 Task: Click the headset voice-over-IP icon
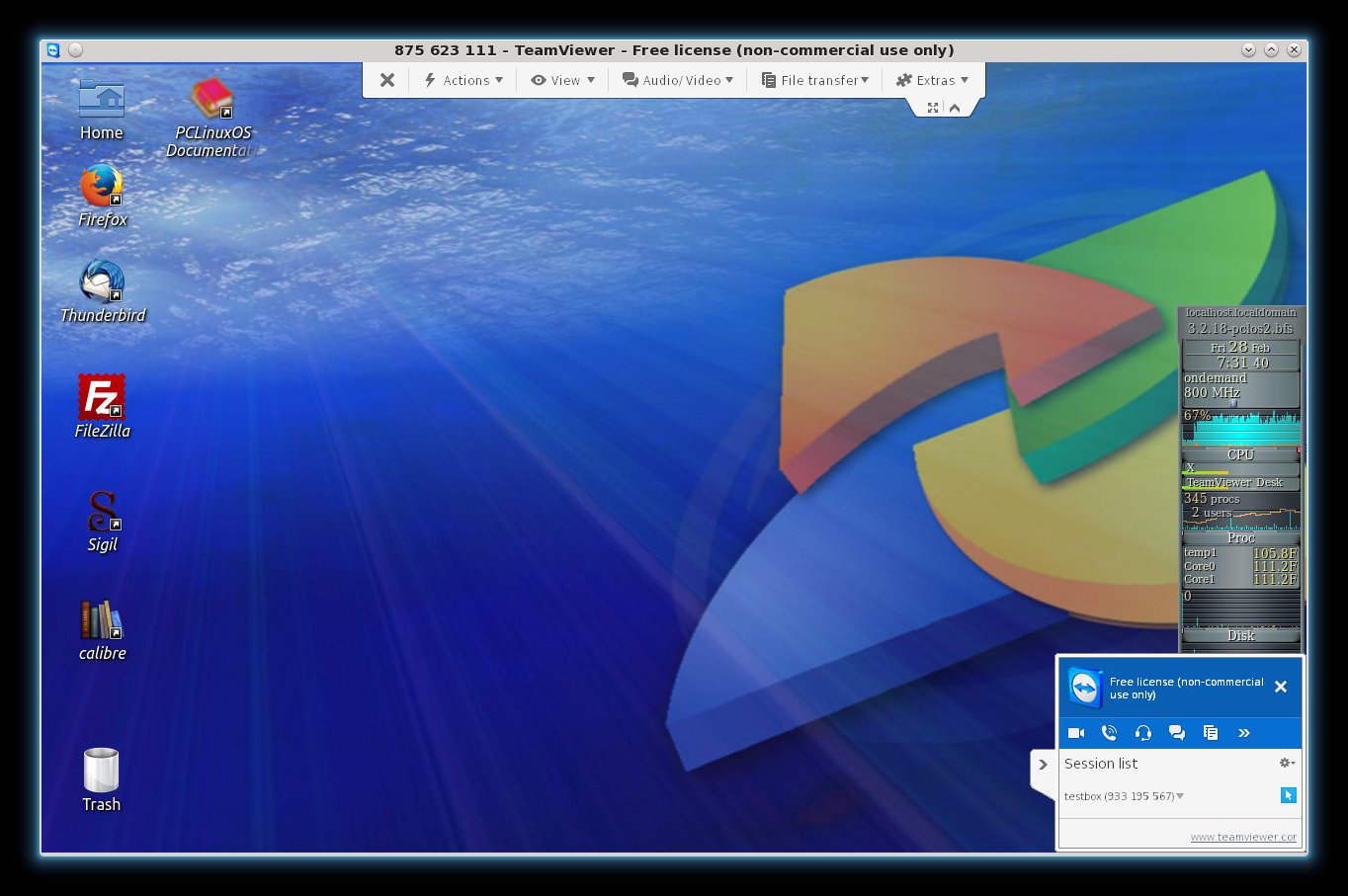1143,733
